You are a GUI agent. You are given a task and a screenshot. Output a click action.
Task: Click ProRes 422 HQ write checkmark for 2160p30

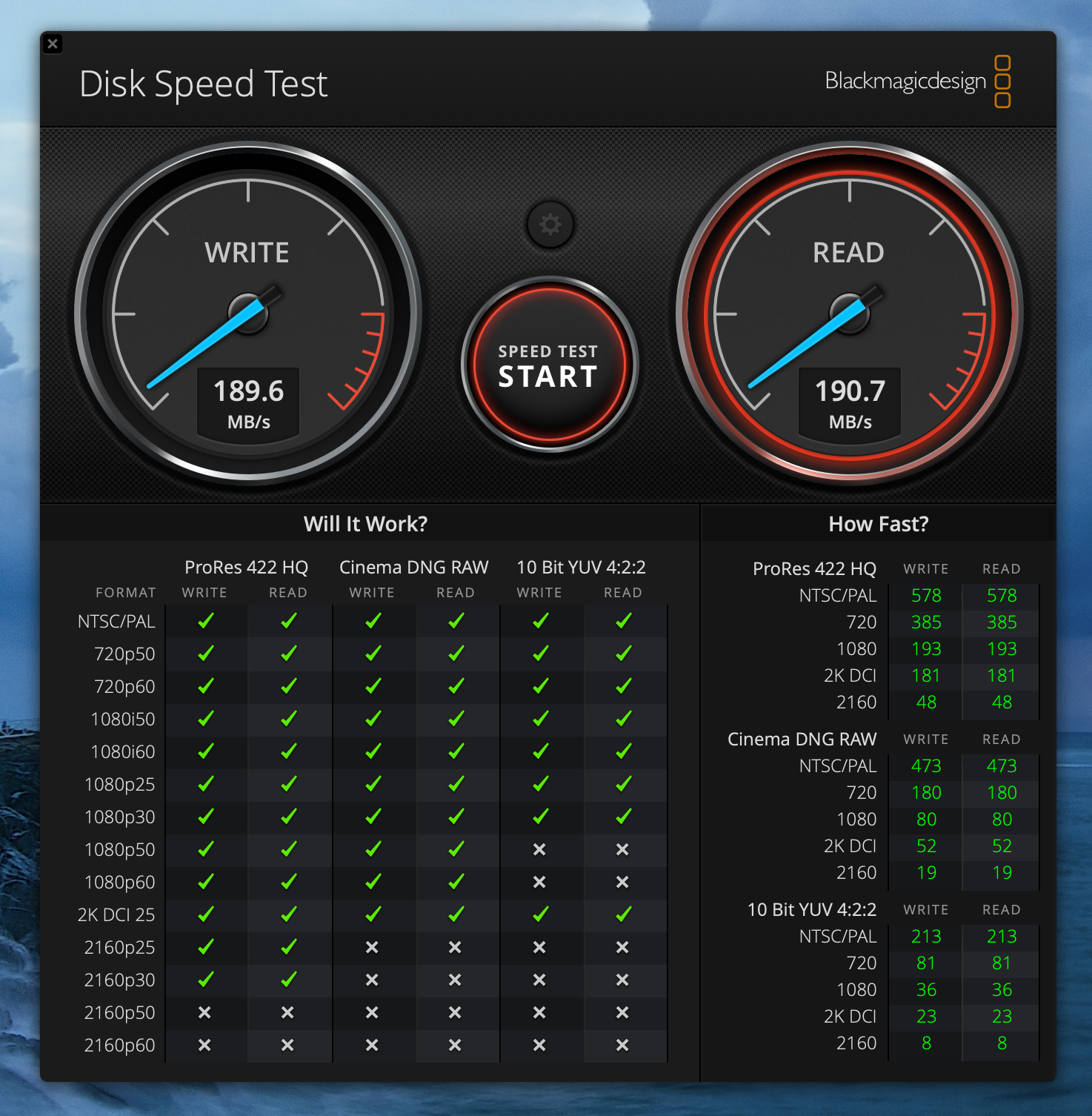[205, 979]
